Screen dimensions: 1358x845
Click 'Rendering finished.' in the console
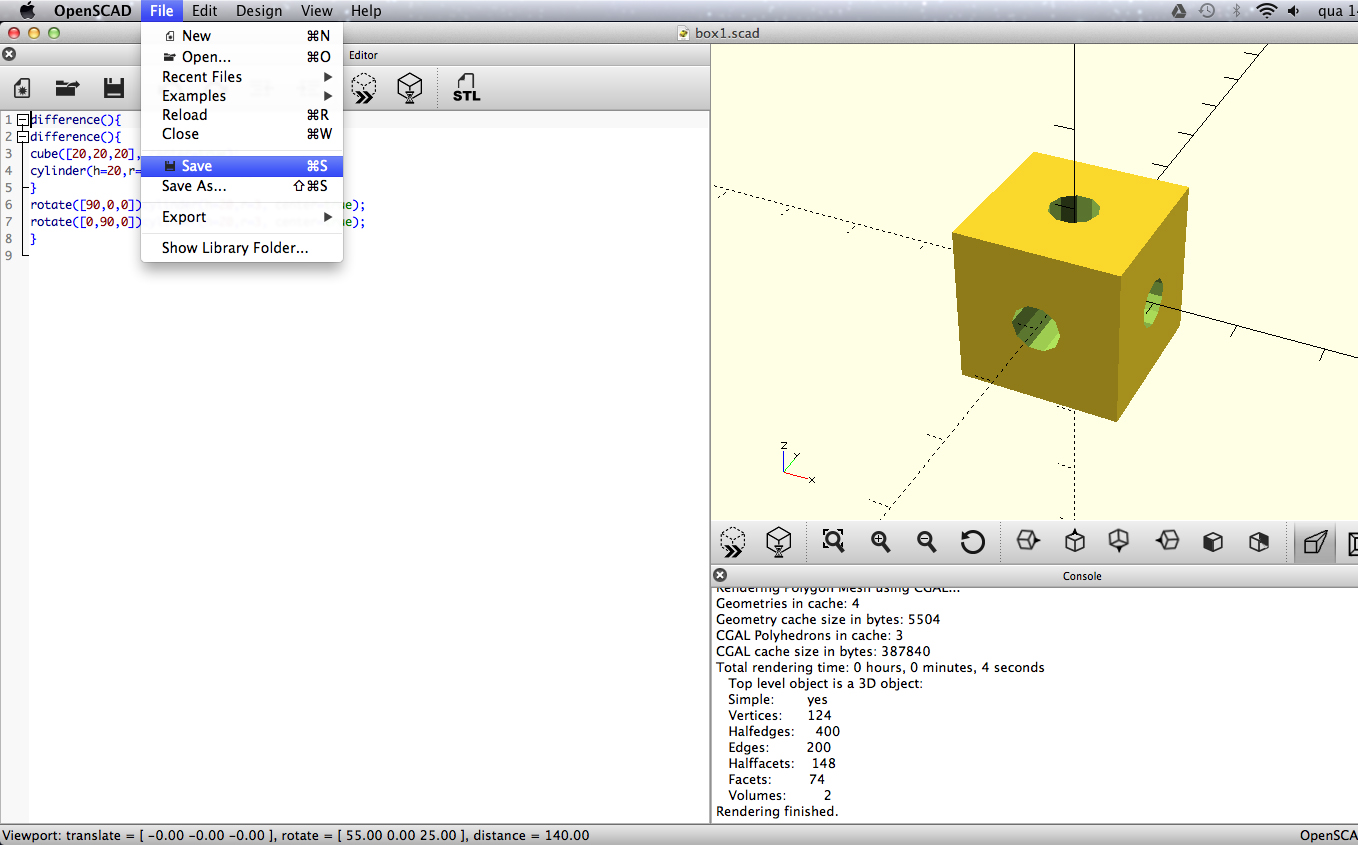pyautogui.click(x=777, y=811)
